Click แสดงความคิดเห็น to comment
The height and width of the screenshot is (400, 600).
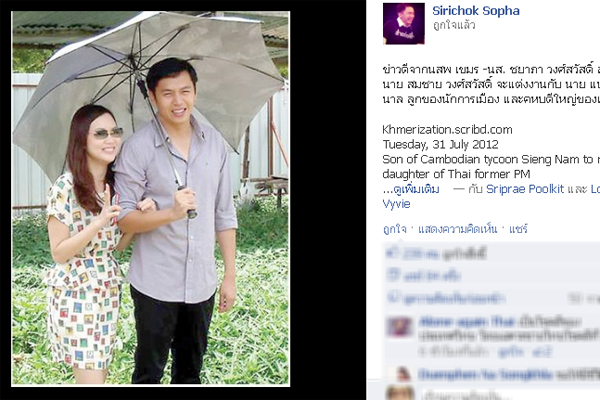click(457, 229)
